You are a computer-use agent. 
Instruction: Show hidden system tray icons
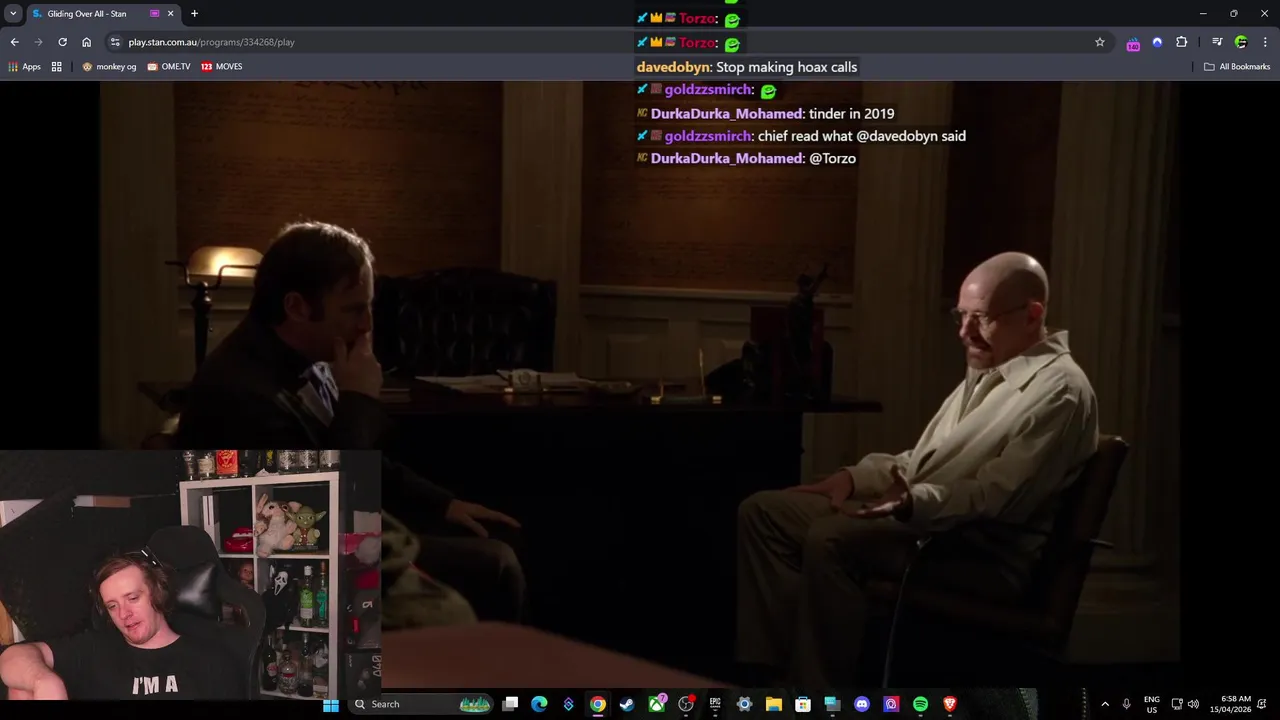[x=1105, y=704]
